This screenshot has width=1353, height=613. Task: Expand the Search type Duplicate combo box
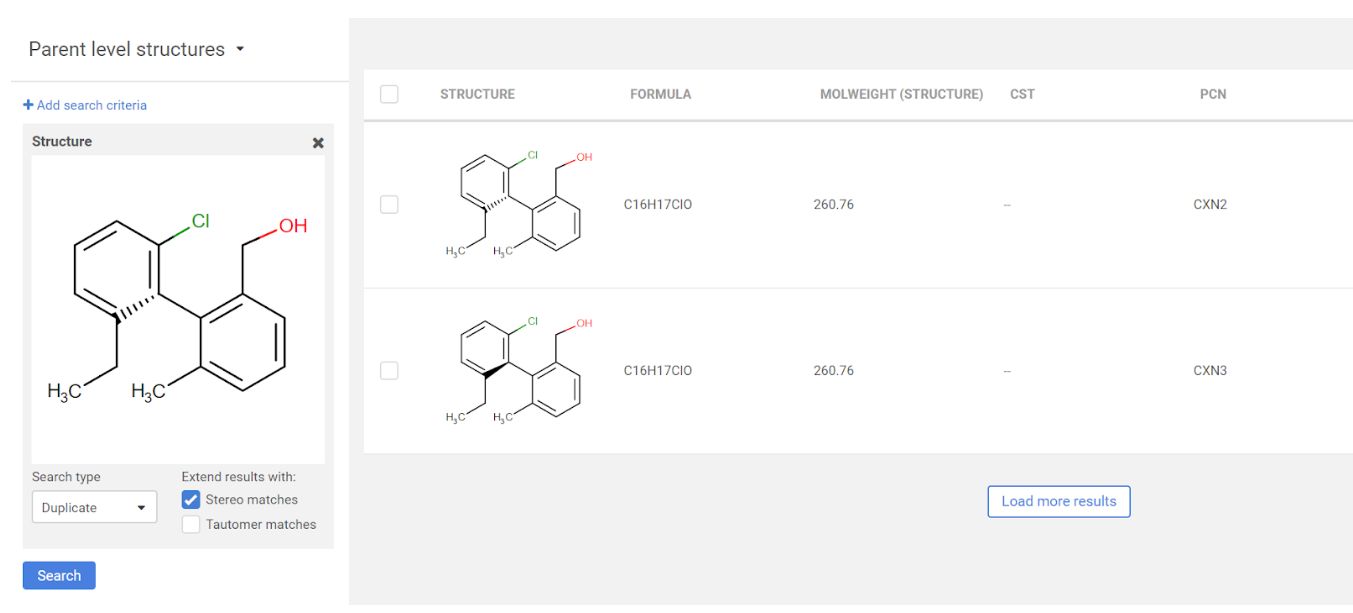94,507
